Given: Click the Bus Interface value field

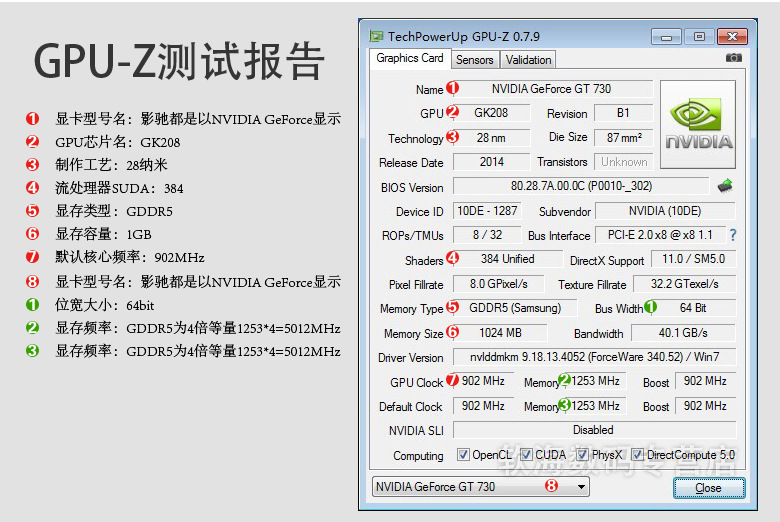Looking at the screenshot, I should pyautogui.click(x=660, y=235).
